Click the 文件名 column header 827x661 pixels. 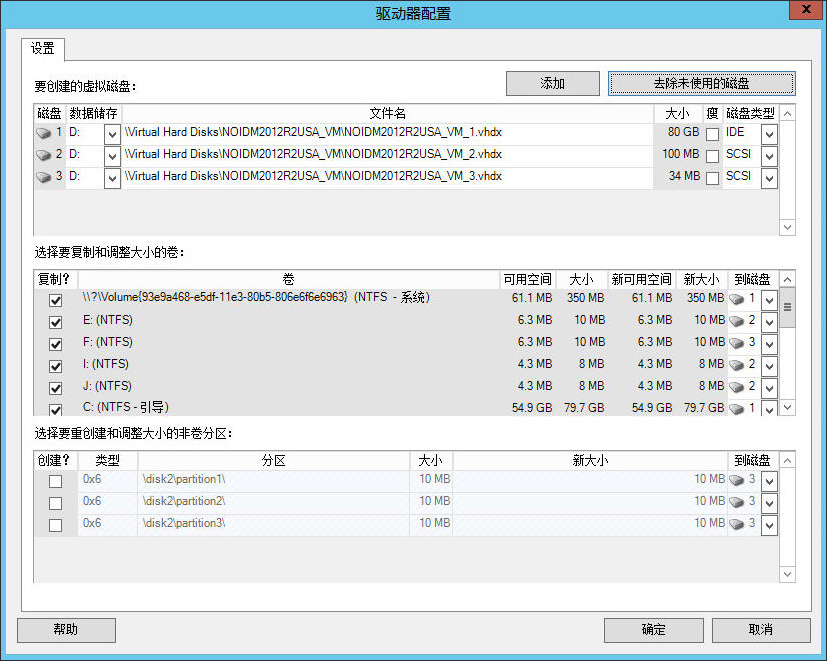coord(387,113)
